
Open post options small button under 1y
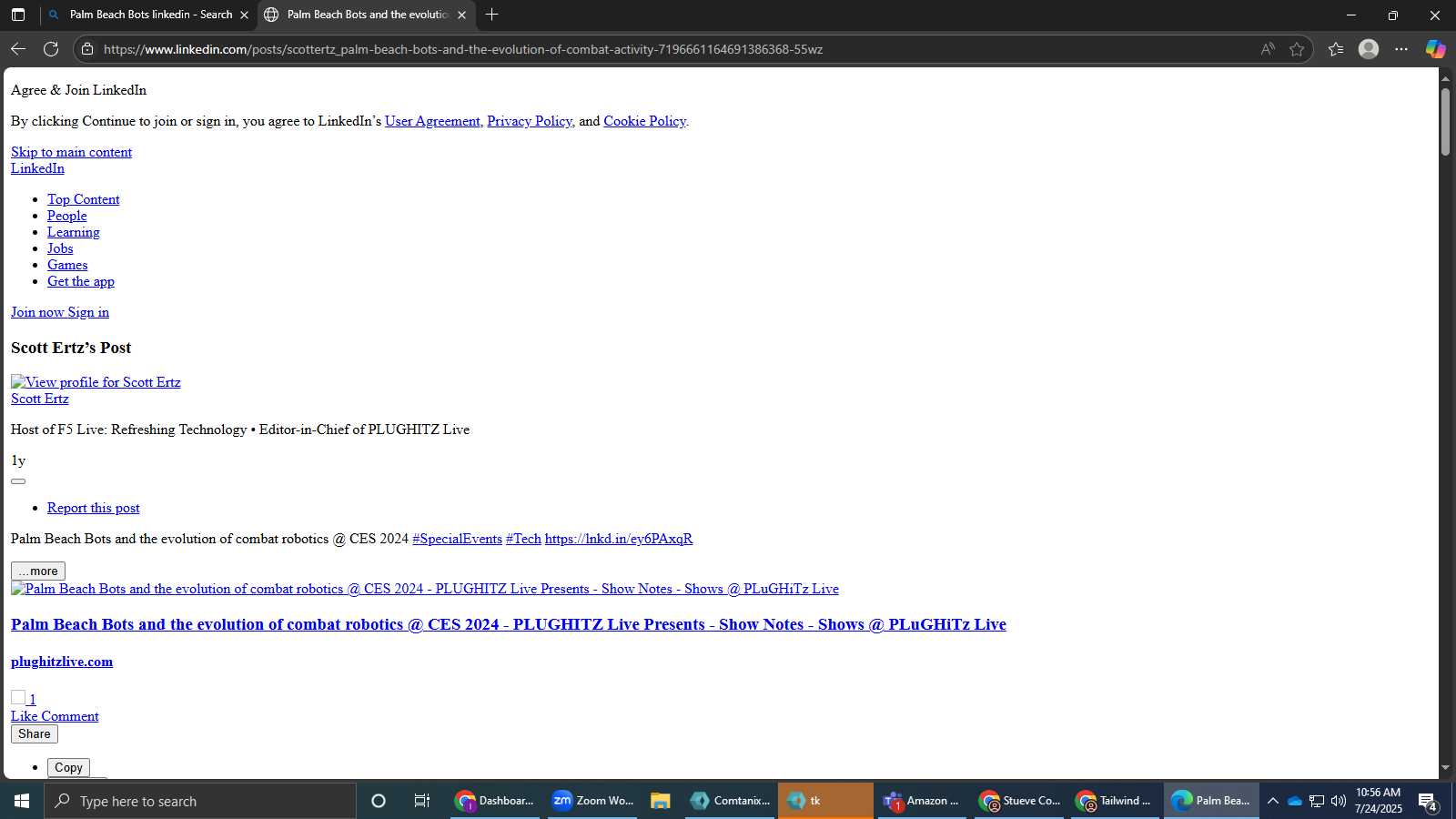click(18, 481)
